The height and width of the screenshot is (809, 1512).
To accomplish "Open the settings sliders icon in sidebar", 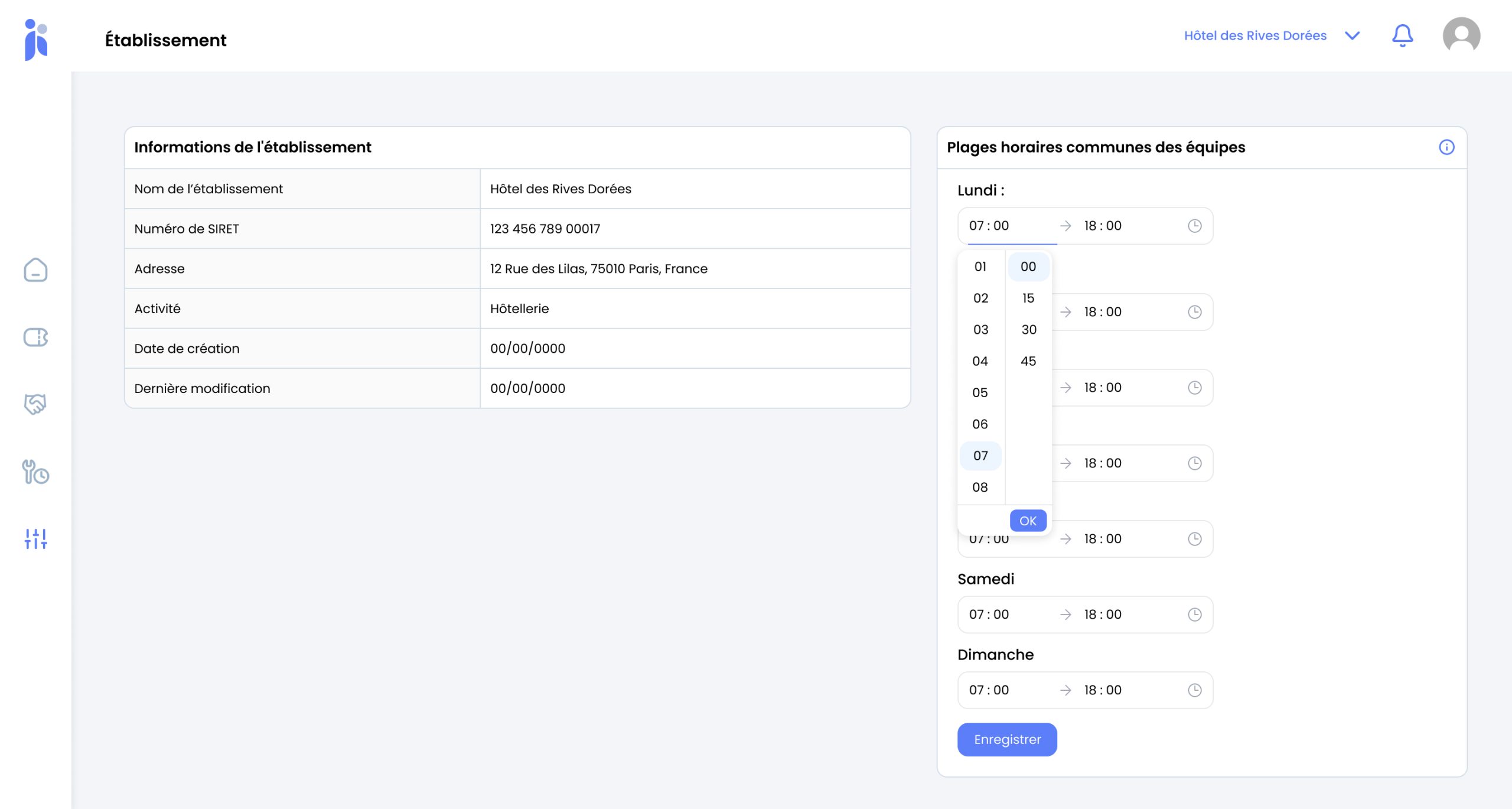I will point(35,538).
